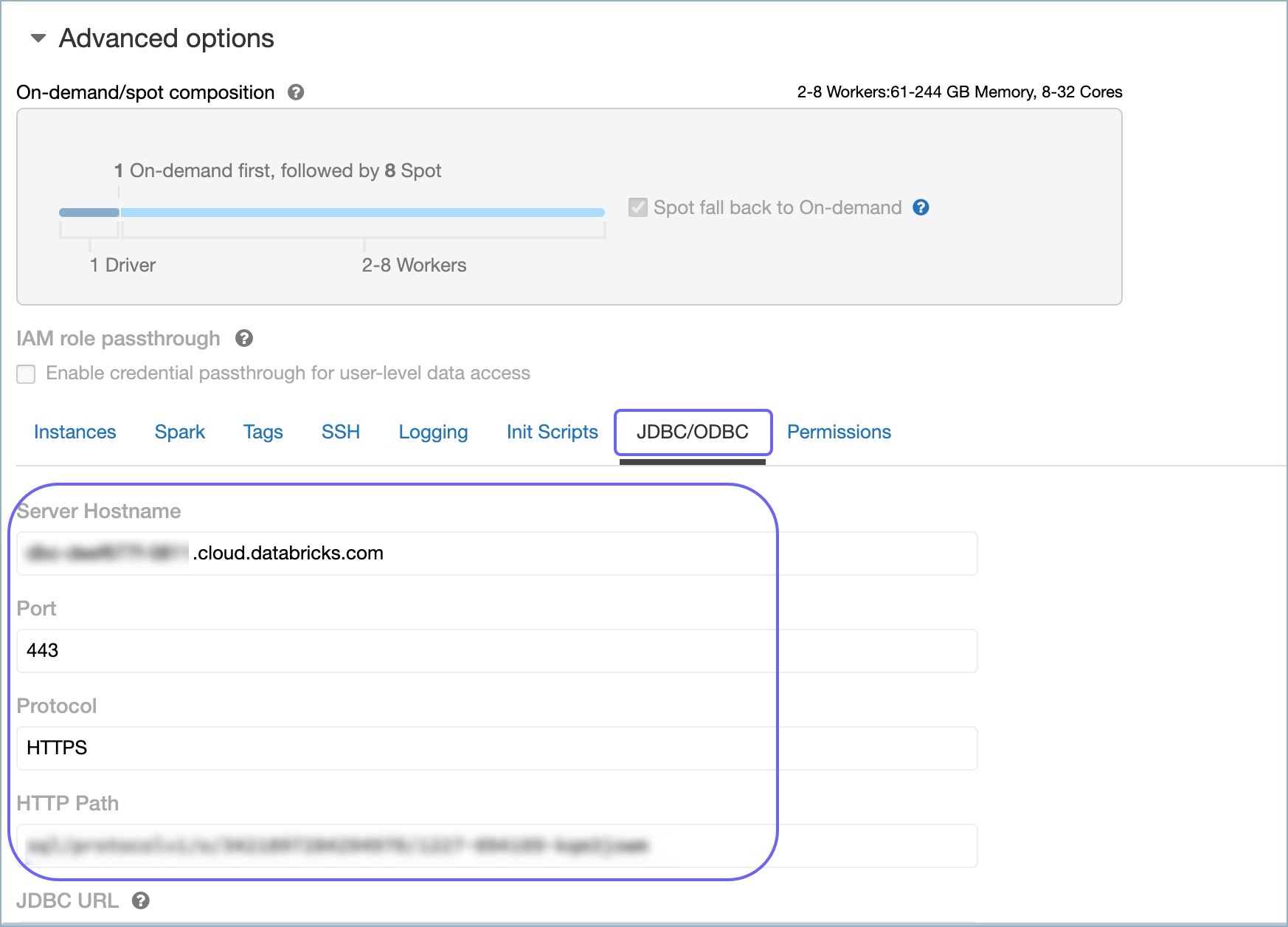Switch to the Instances tab
The image size is (1288, 927).
[75, 432]
